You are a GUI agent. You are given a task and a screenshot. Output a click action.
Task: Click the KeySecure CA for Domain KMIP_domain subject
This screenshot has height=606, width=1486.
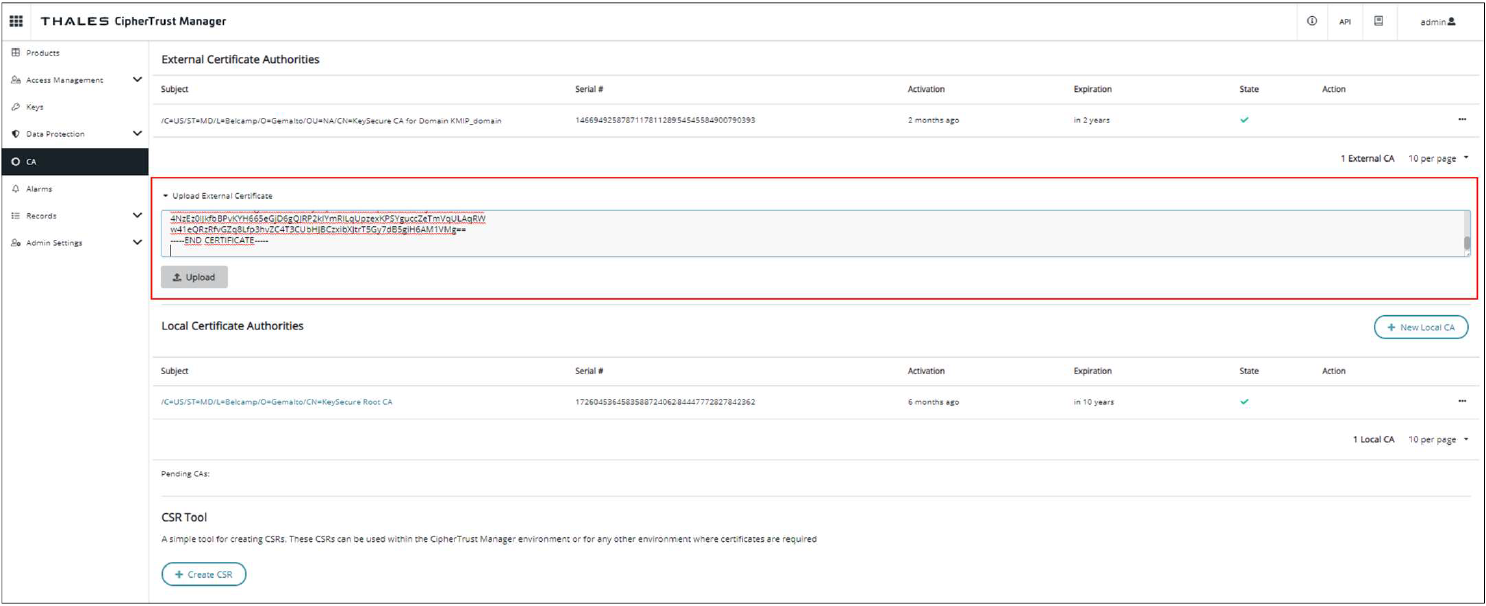[331, 120]
